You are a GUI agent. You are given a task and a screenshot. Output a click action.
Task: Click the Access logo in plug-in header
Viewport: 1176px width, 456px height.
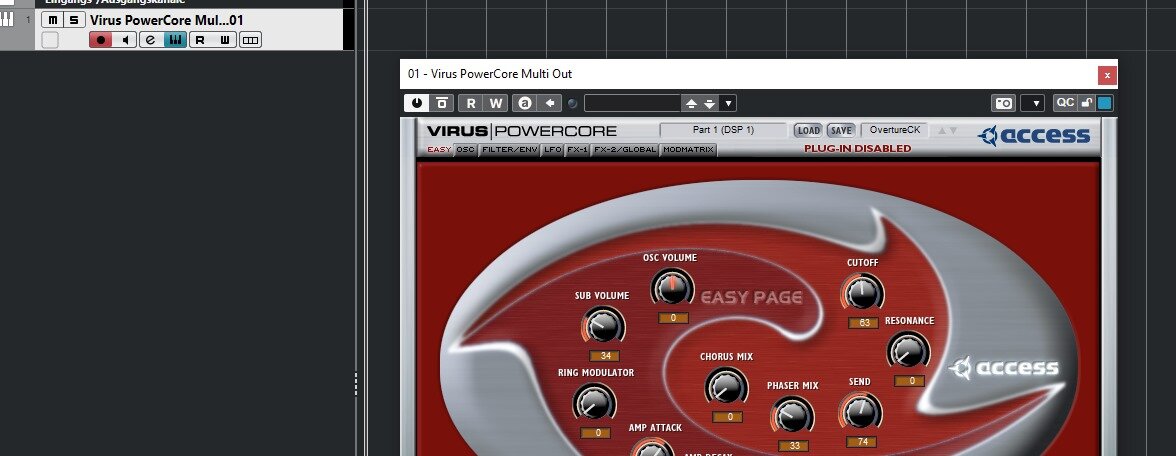1034,136
